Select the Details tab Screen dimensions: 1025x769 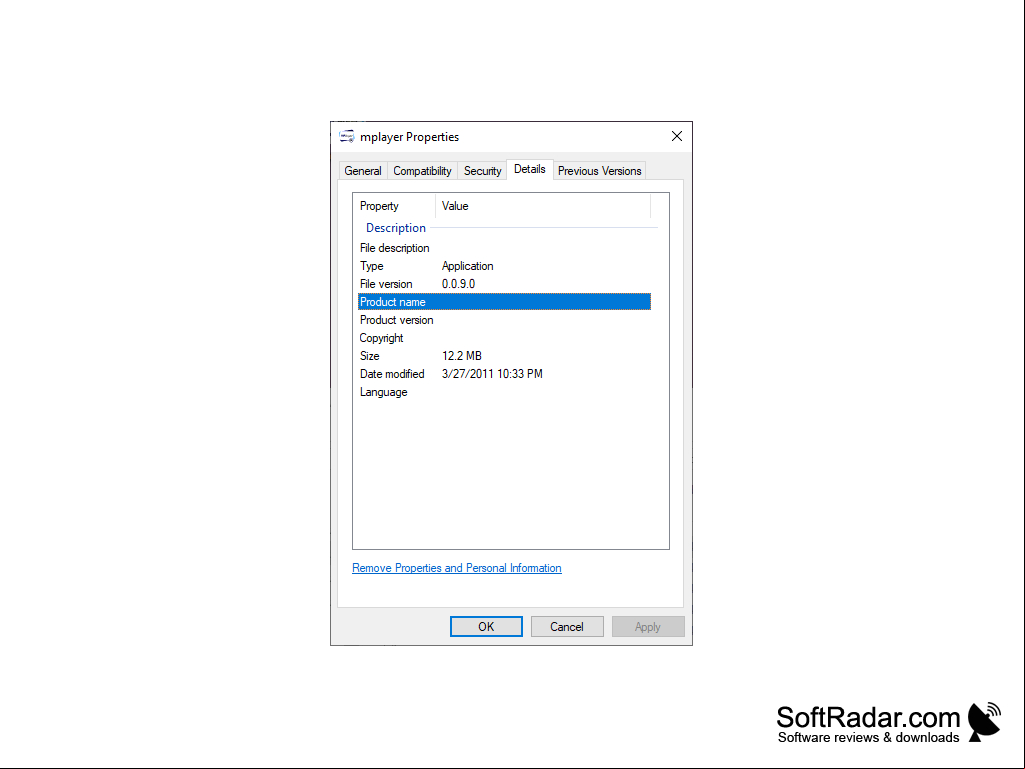529,169
